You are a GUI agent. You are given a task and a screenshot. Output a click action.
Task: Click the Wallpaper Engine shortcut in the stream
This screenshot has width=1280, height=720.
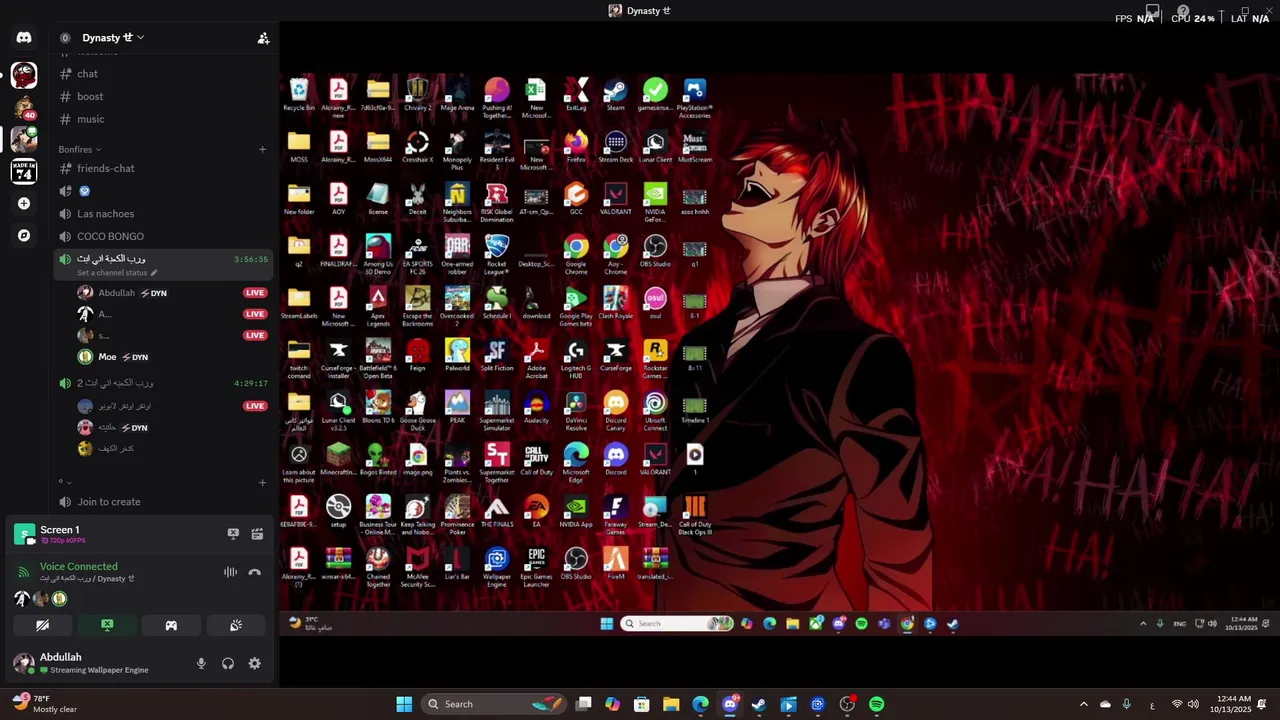(x=497, y=566)
